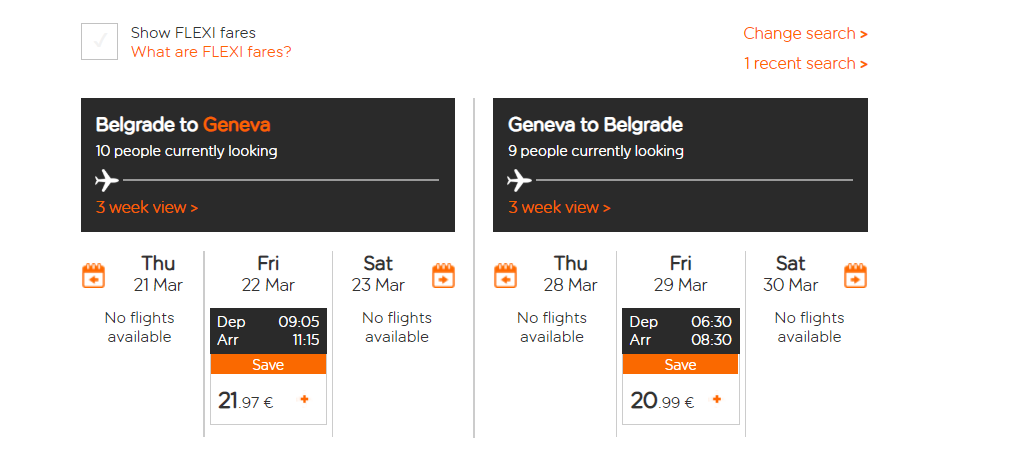Select the 21.97 € Belgrade to Geneva fare

(x=268, y=399)
